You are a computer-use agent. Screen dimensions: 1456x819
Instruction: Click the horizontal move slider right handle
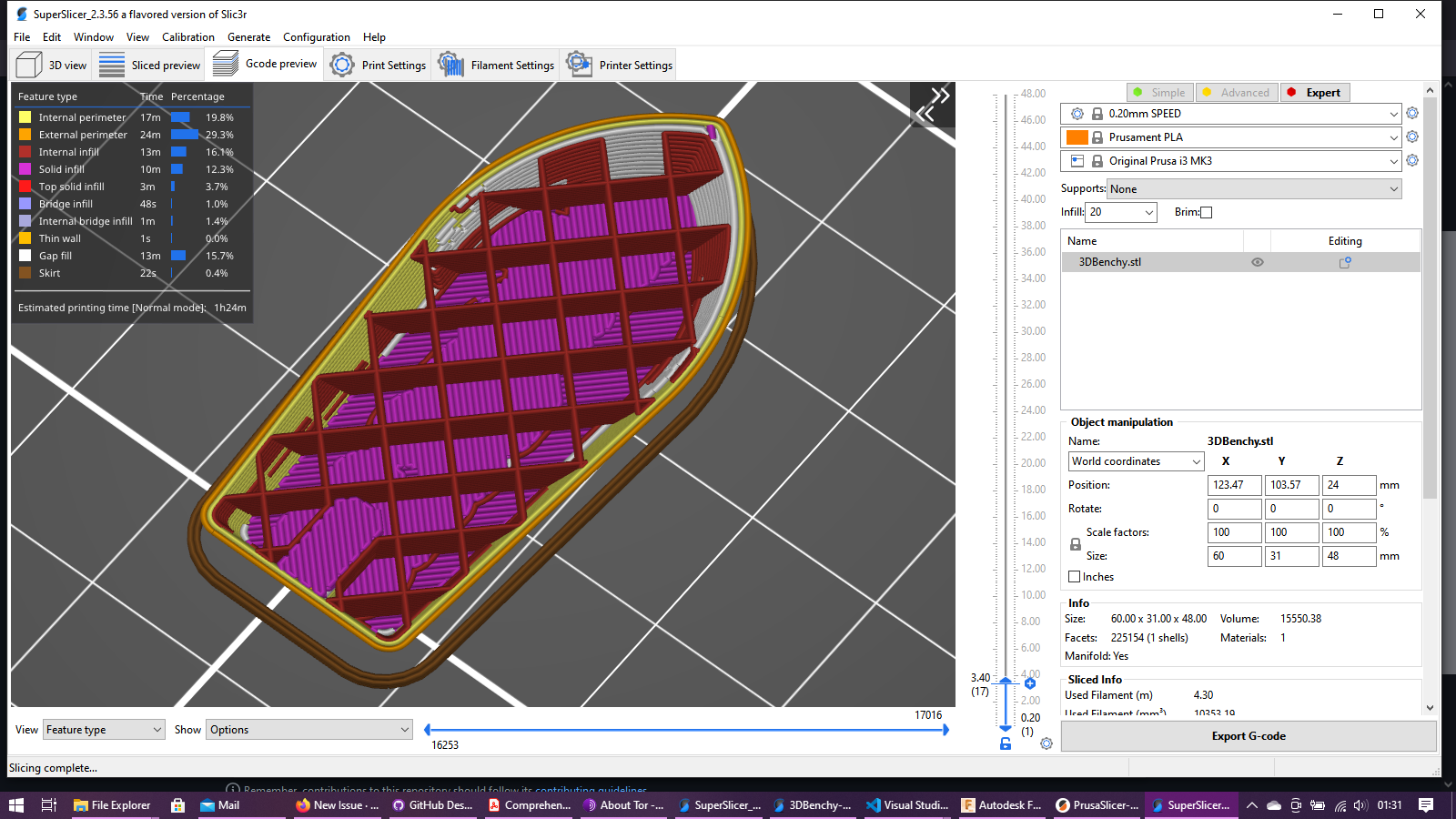coord(945,730)
